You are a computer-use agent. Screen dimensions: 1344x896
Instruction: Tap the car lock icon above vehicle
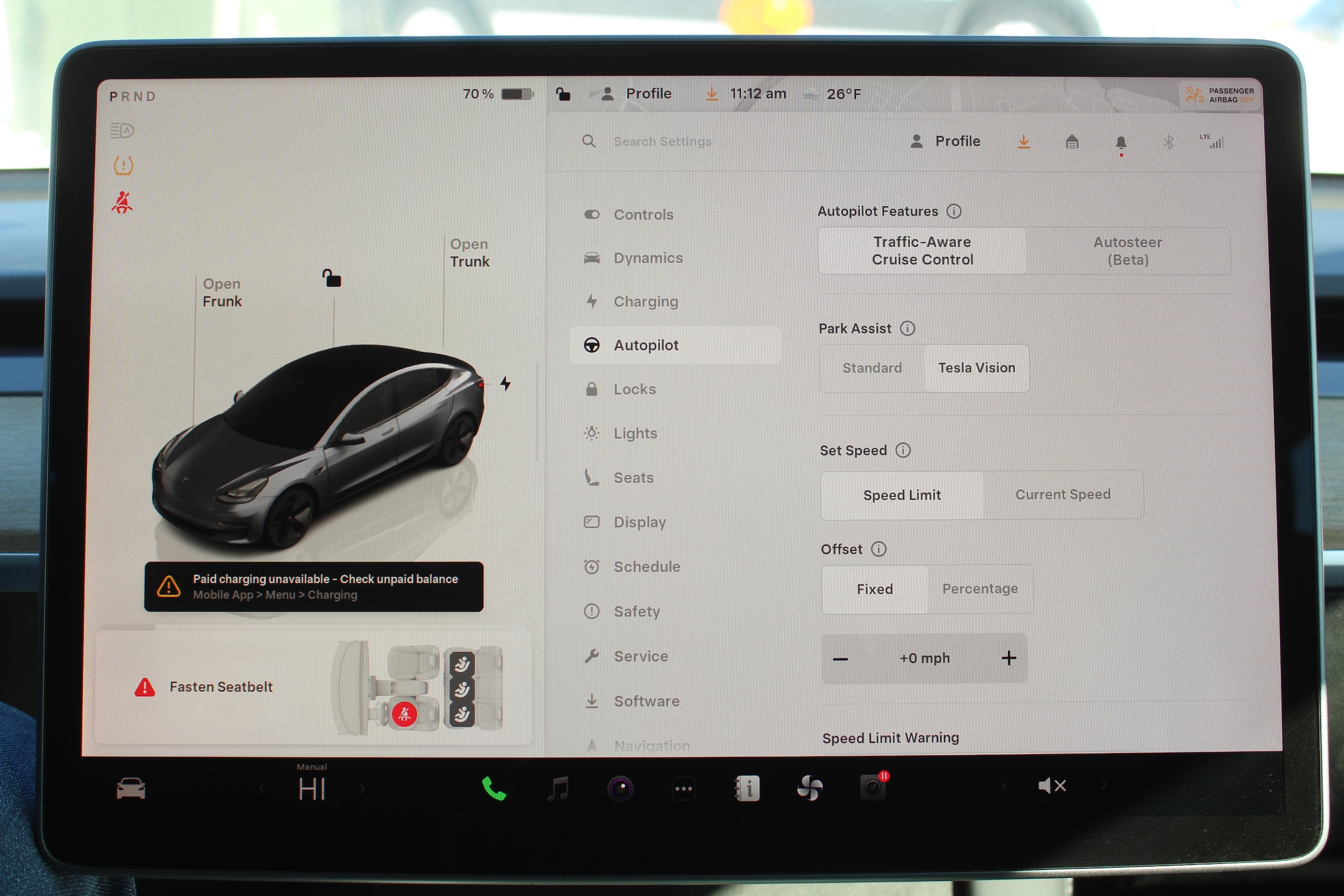(x=332, y=278)
